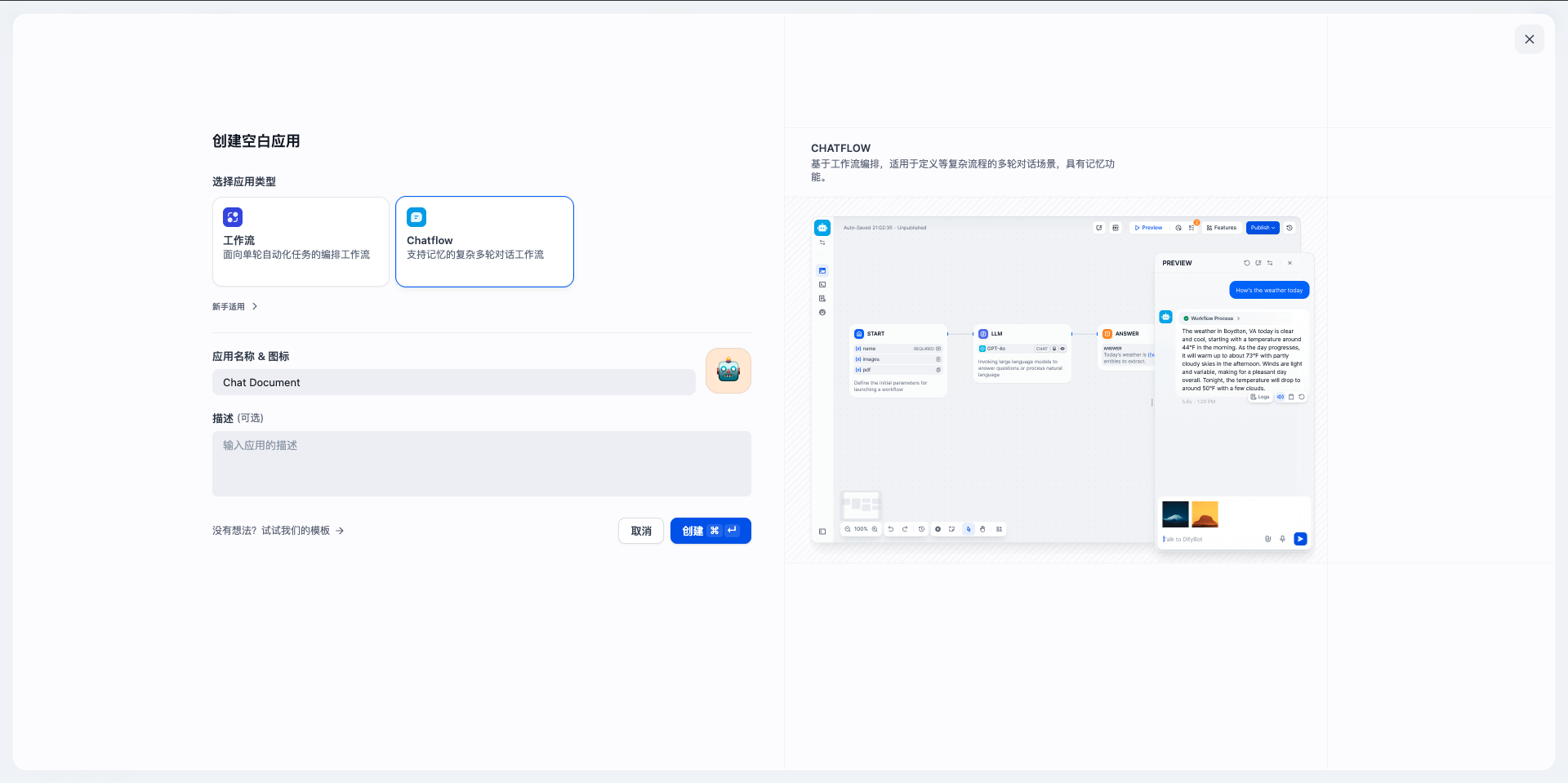Click the purple 工作流 workflow icon

point(233,217)
